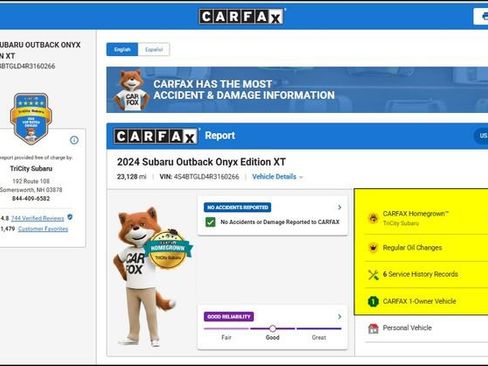Click the wrench Service History icon
This screenshot has height=366, width=488.
373,275
